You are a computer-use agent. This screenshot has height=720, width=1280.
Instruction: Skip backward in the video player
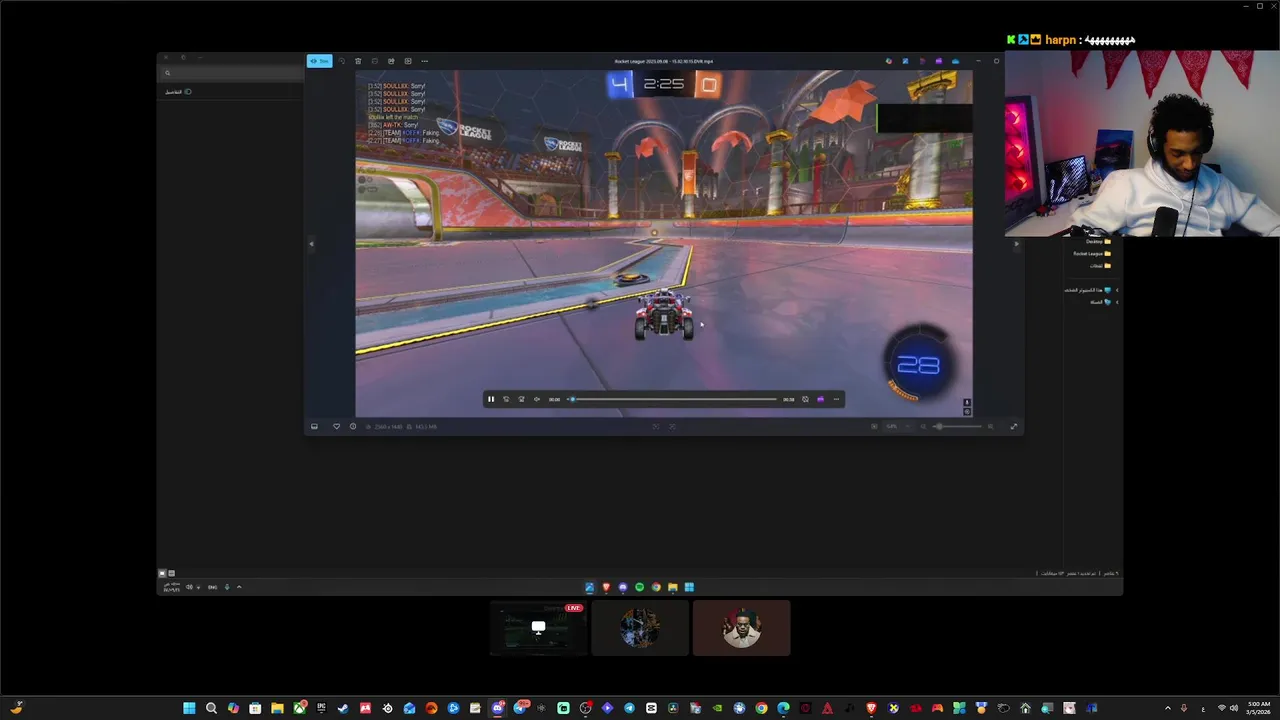click(x=506, y=399)
